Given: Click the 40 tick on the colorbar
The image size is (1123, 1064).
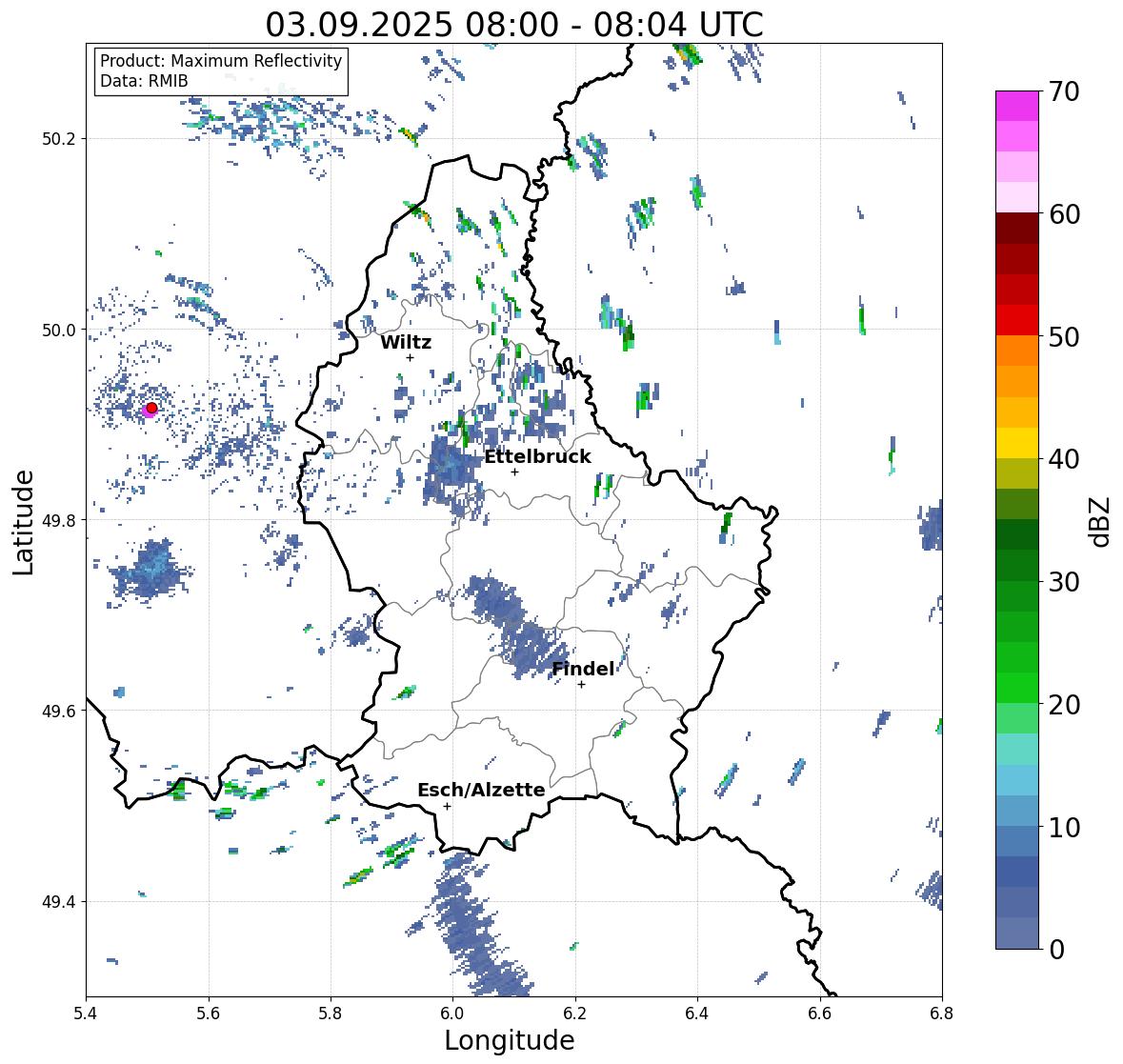Looking at the screenshot, I should click(x=1064, y=459).
